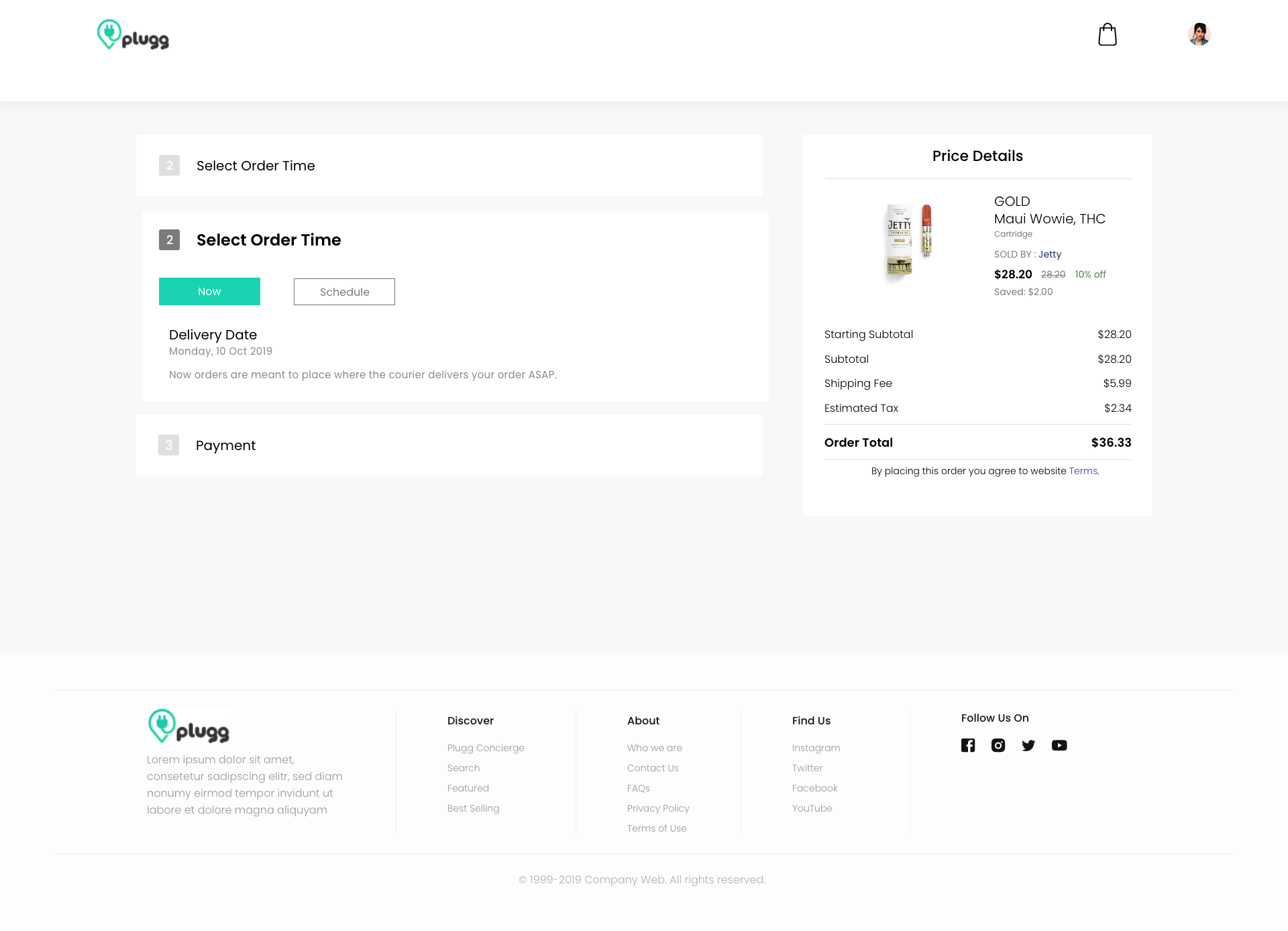Screen dimensions: 1288x931
Task: Open Search link in Discover
Action: (464, 768)
